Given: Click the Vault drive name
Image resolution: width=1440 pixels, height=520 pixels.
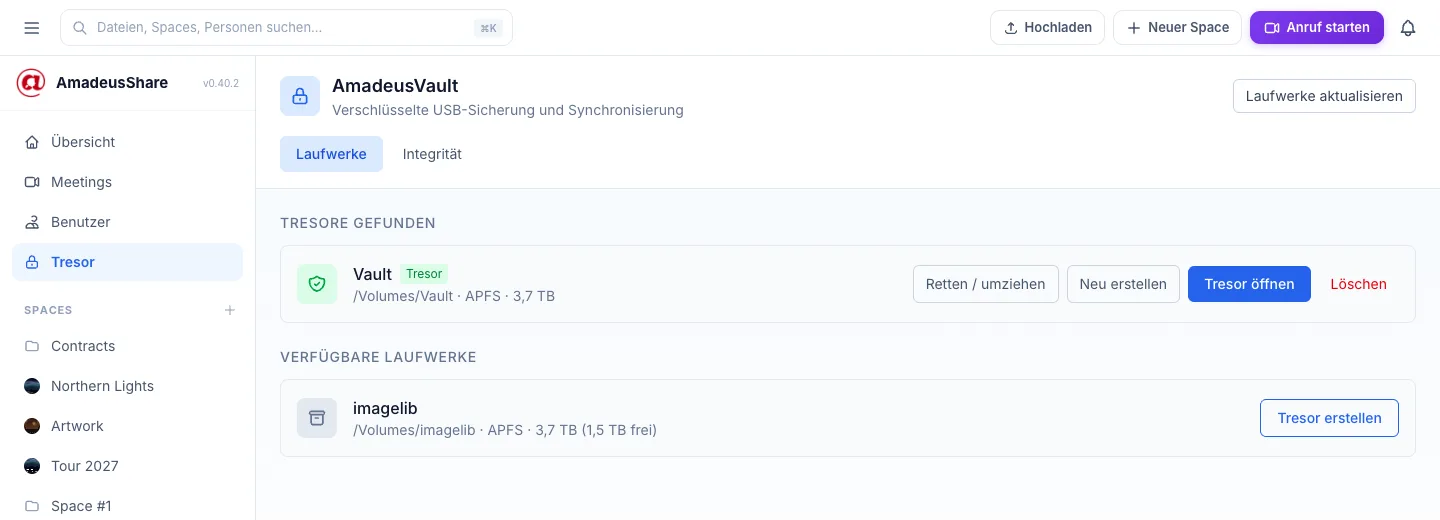Looking at the screenshot, I should (x=372, y=274).
